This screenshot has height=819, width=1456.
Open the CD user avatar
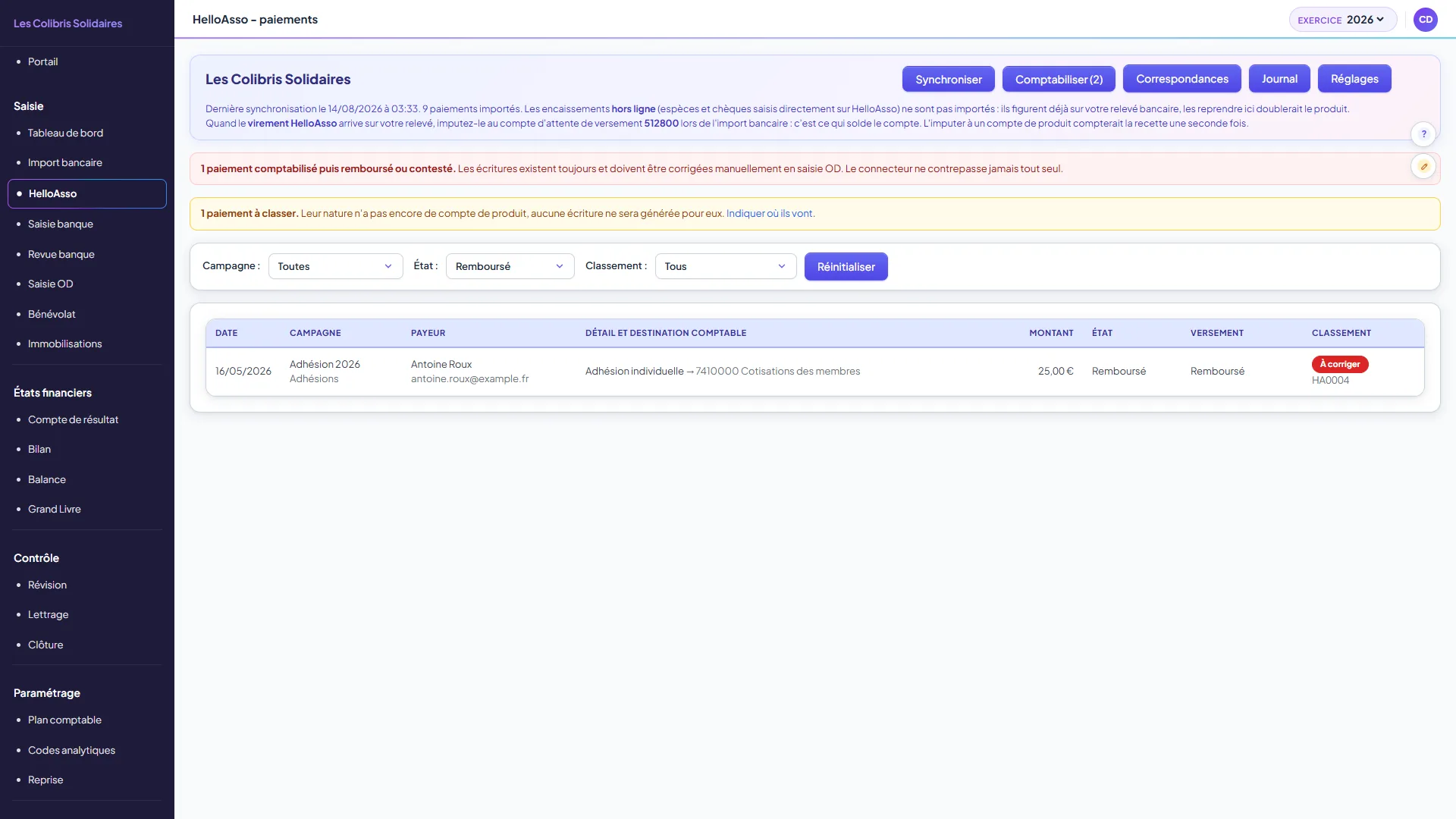(x=1426, y=20)
